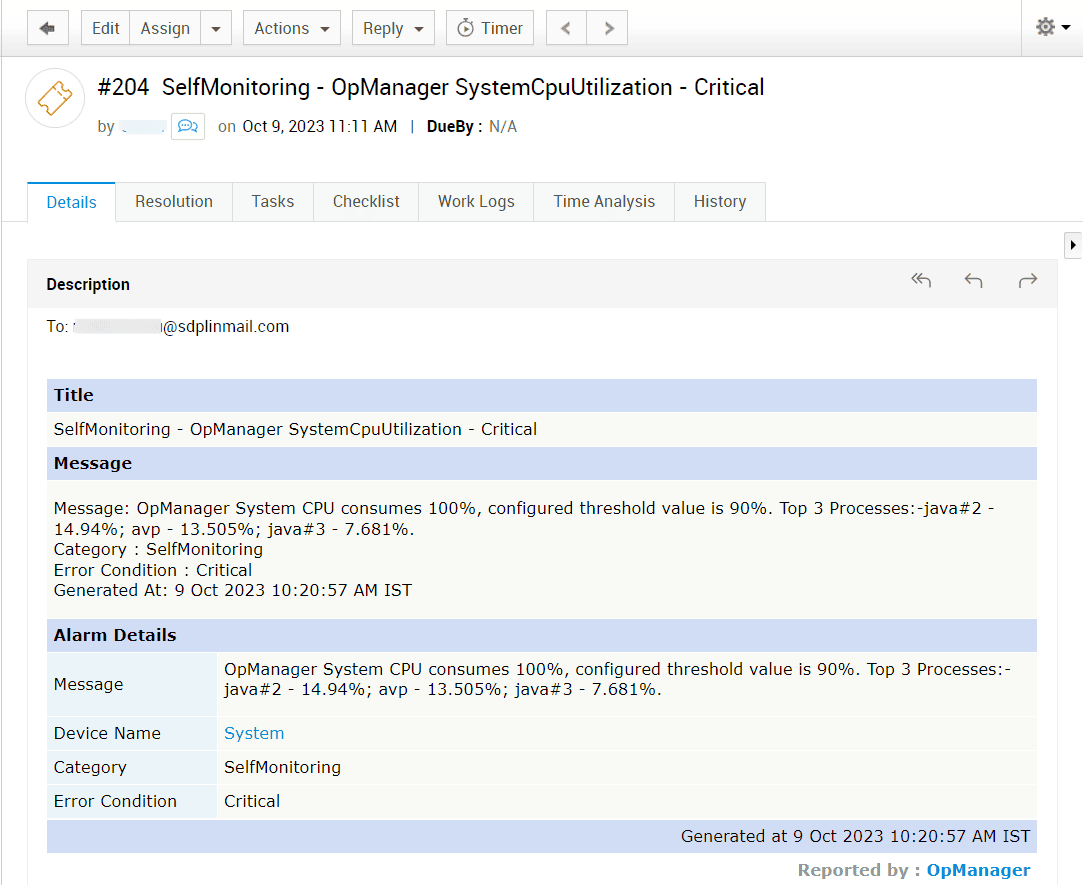Click the Error Condition value Critical in table
The width and height of the screenshot is (1083, 885).
pos(252,801)
